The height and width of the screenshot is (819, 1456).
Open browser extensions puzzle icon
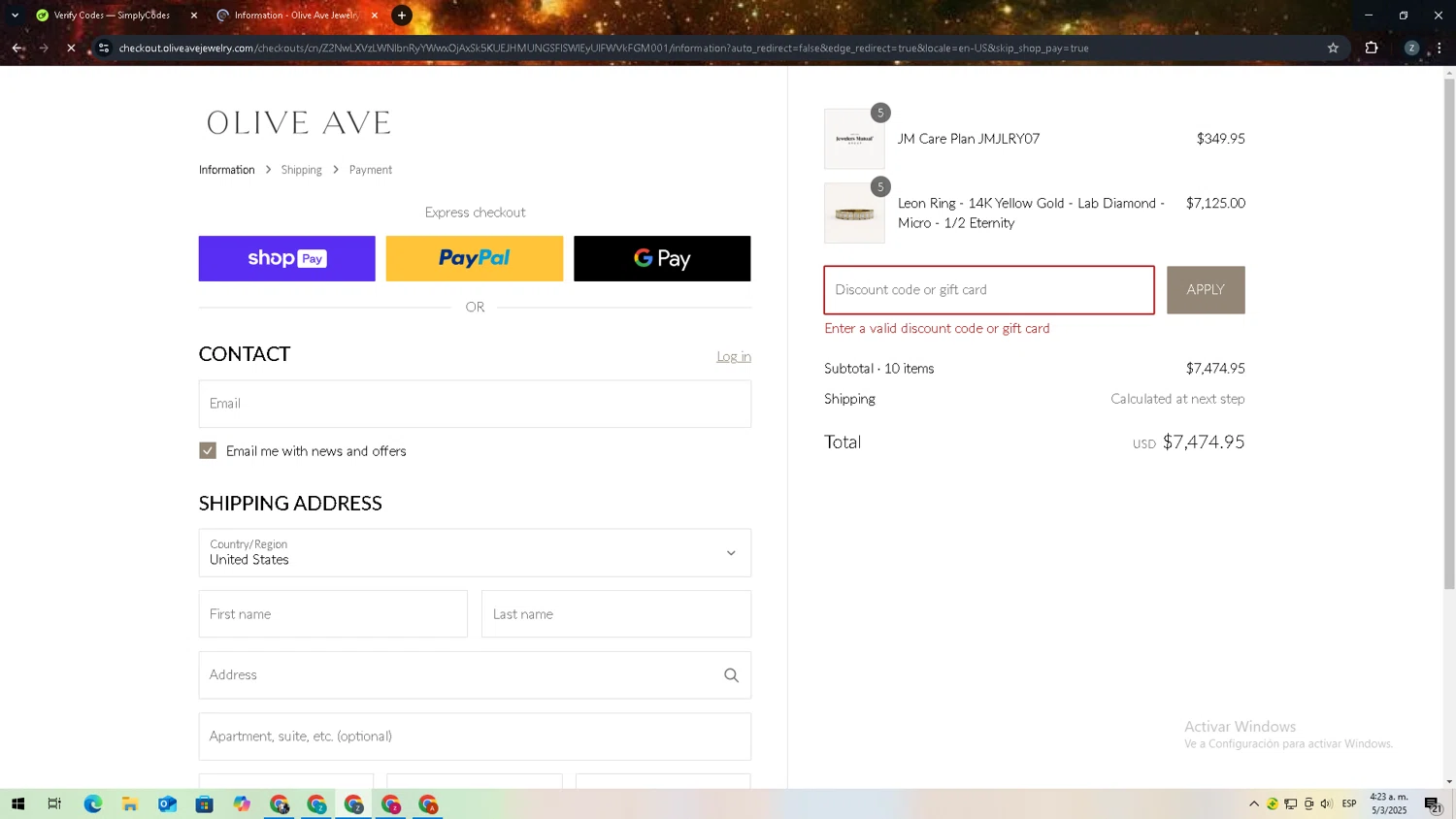point(1372,48)
